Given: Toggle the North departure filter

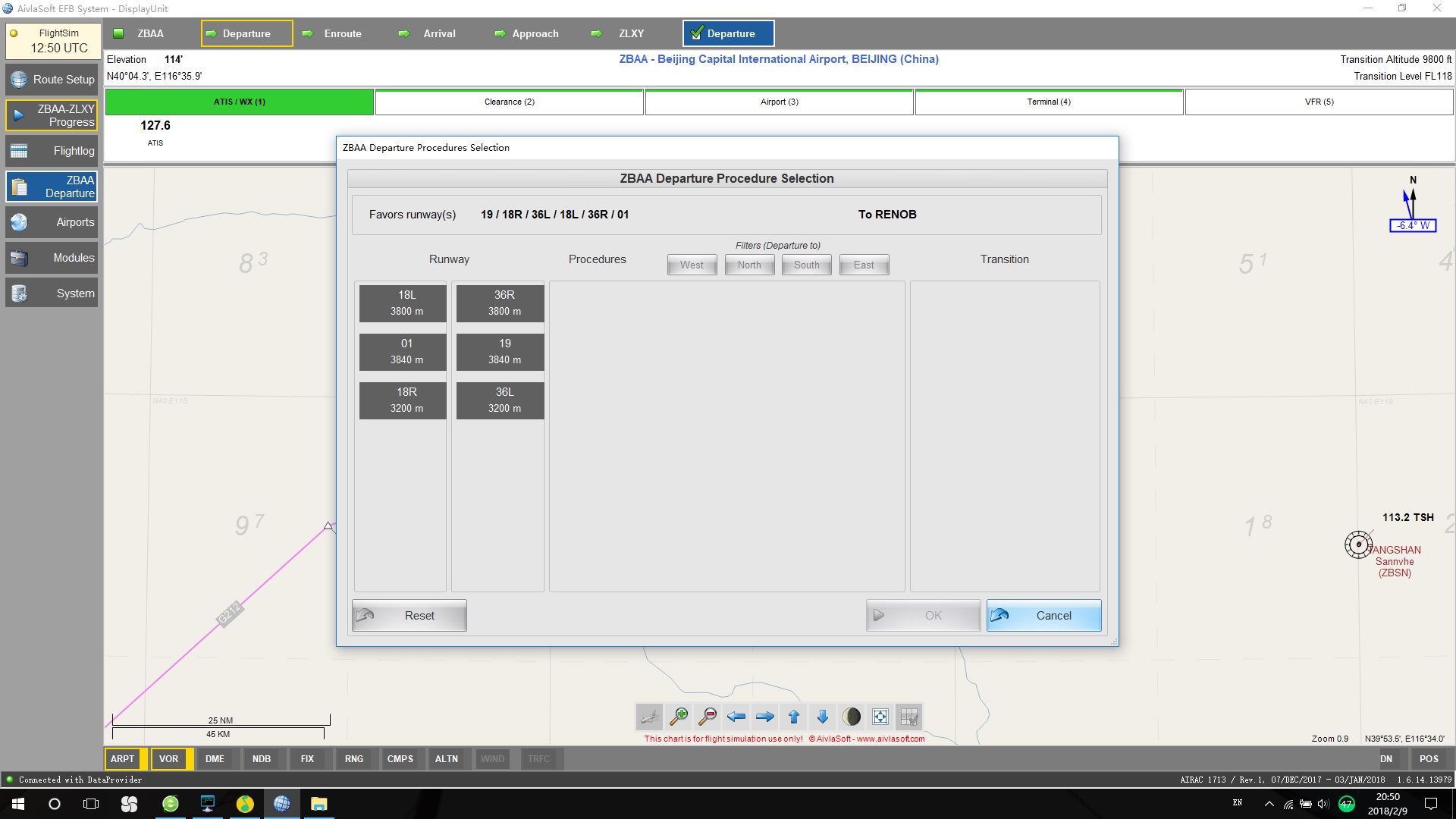Looking at the screenshot, I should click(x=749, y=264).
